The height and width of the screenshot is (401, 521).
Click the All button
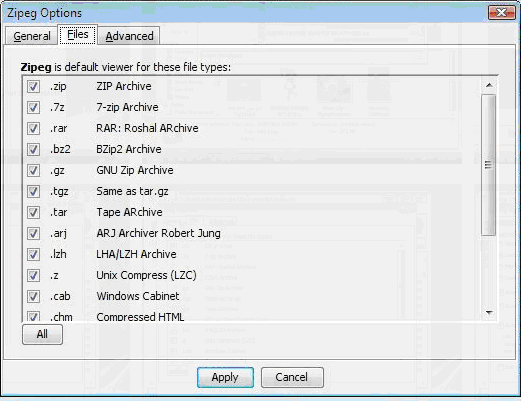click(x=42, y=334)
